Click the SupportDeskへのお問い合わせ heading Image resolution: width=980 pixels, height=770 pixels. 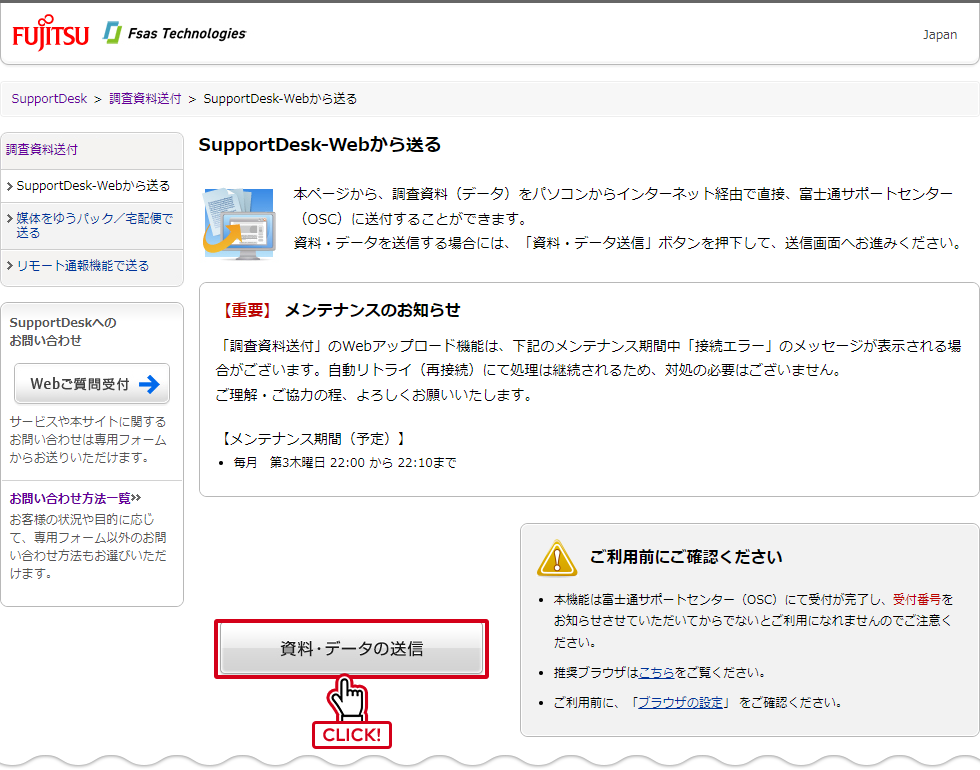pyautogui.click(x=62, y=331)
